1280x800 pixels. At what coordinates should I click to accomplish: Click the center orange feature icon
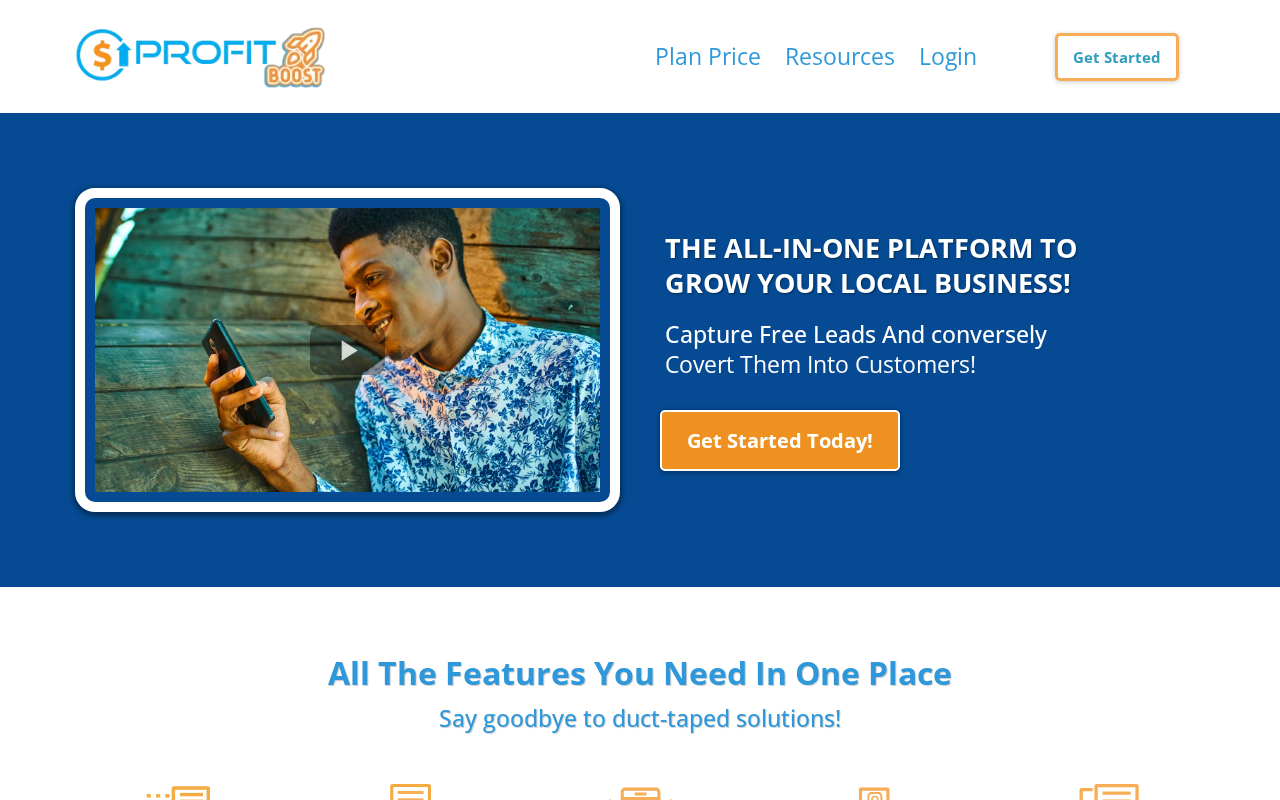pyautogui.click(x=640, y=793)
